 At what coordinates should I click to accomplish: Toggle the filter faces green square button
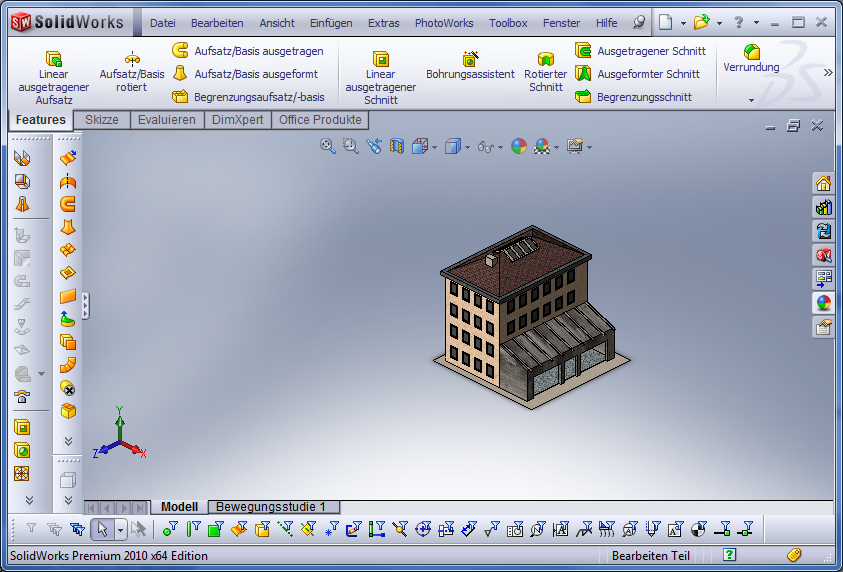(x=214, y=529)
